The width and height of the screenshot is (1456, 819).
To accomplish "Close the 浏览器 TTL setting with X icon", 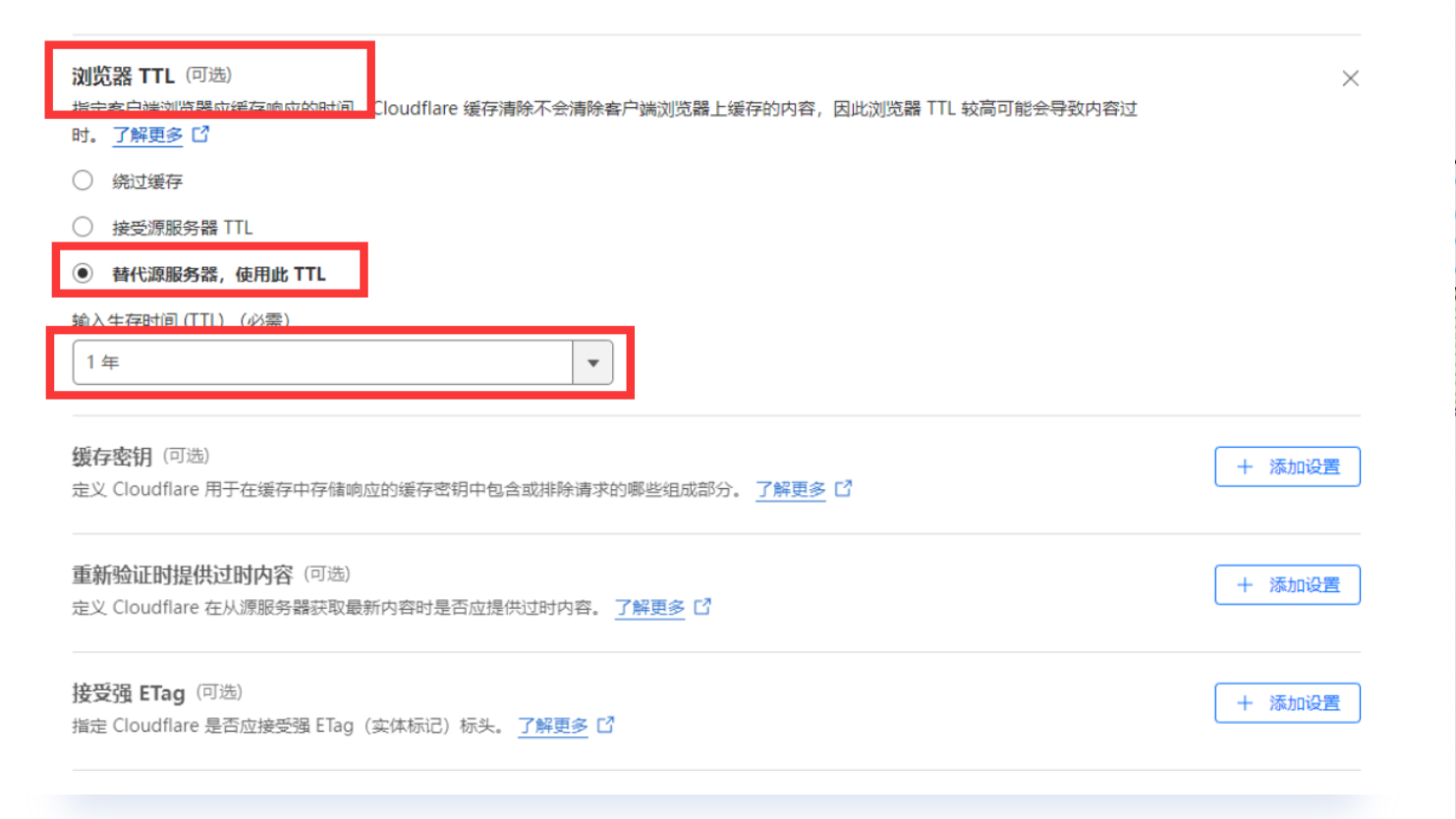I will [1350, 79].
